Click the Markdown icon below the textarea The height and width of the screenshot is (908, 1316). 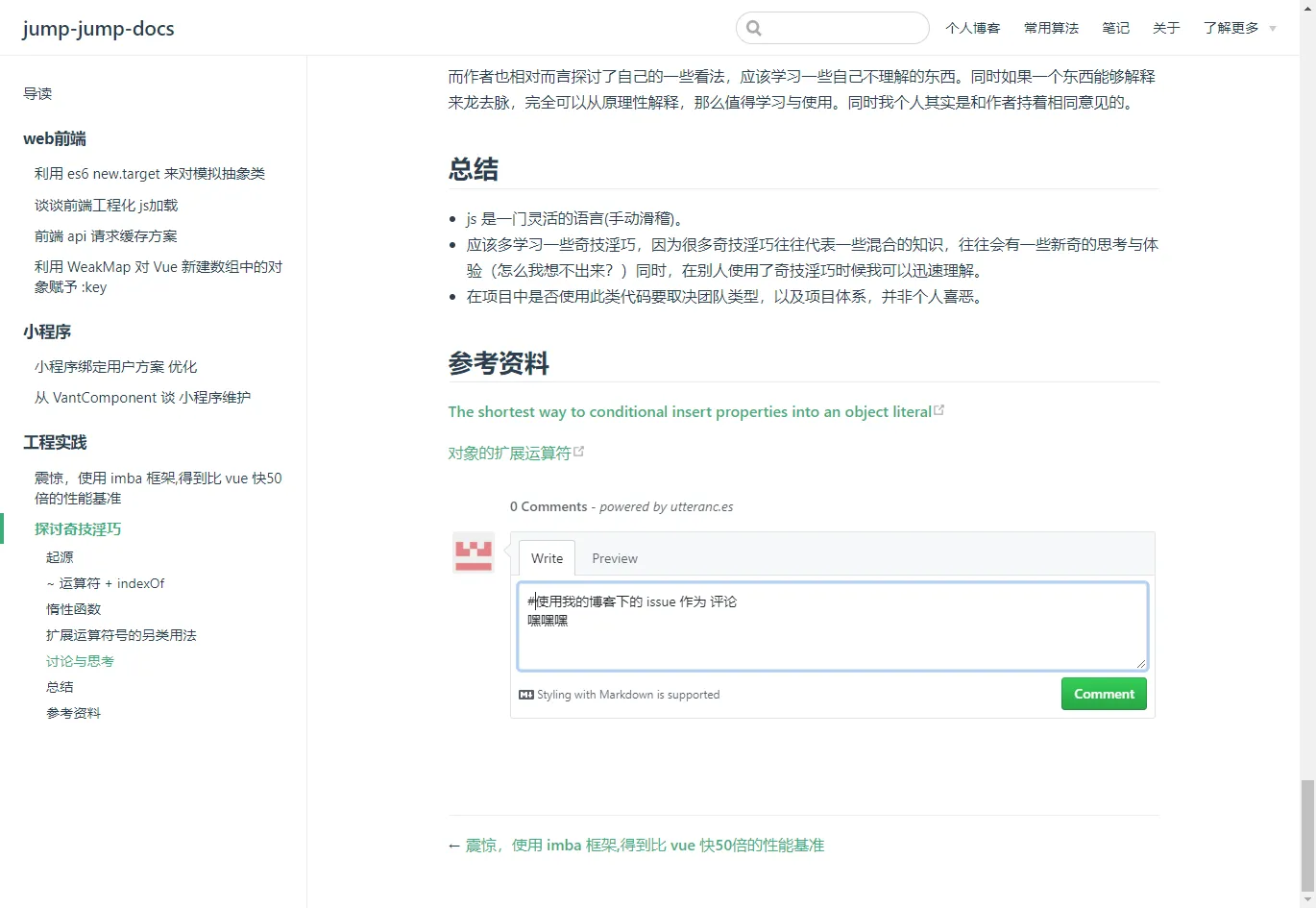coord(526,695)
